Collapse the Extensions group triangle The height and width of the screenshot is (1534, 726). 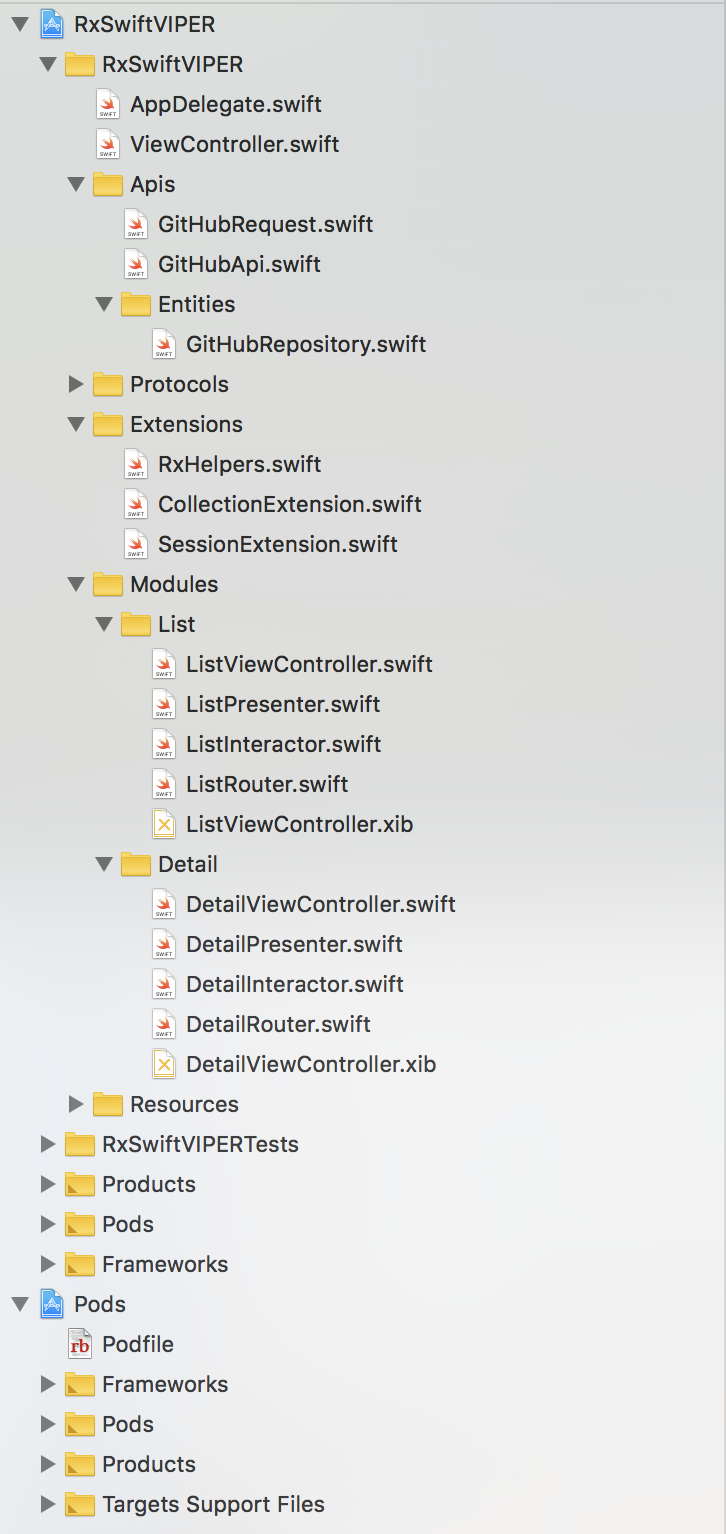(x=75, y=425)
